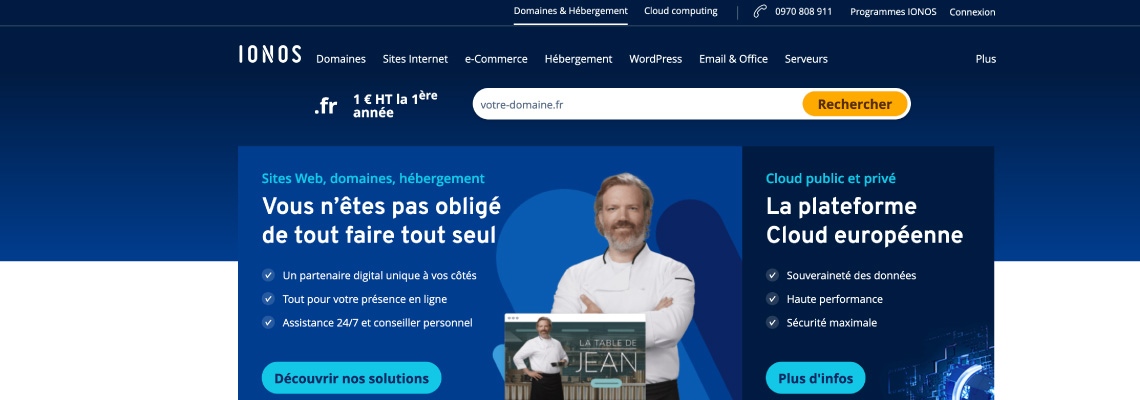Expand the Hébergement menu
Image resolution: width=1140 pixels, height=400 pixels.
[x=579, y=59]
